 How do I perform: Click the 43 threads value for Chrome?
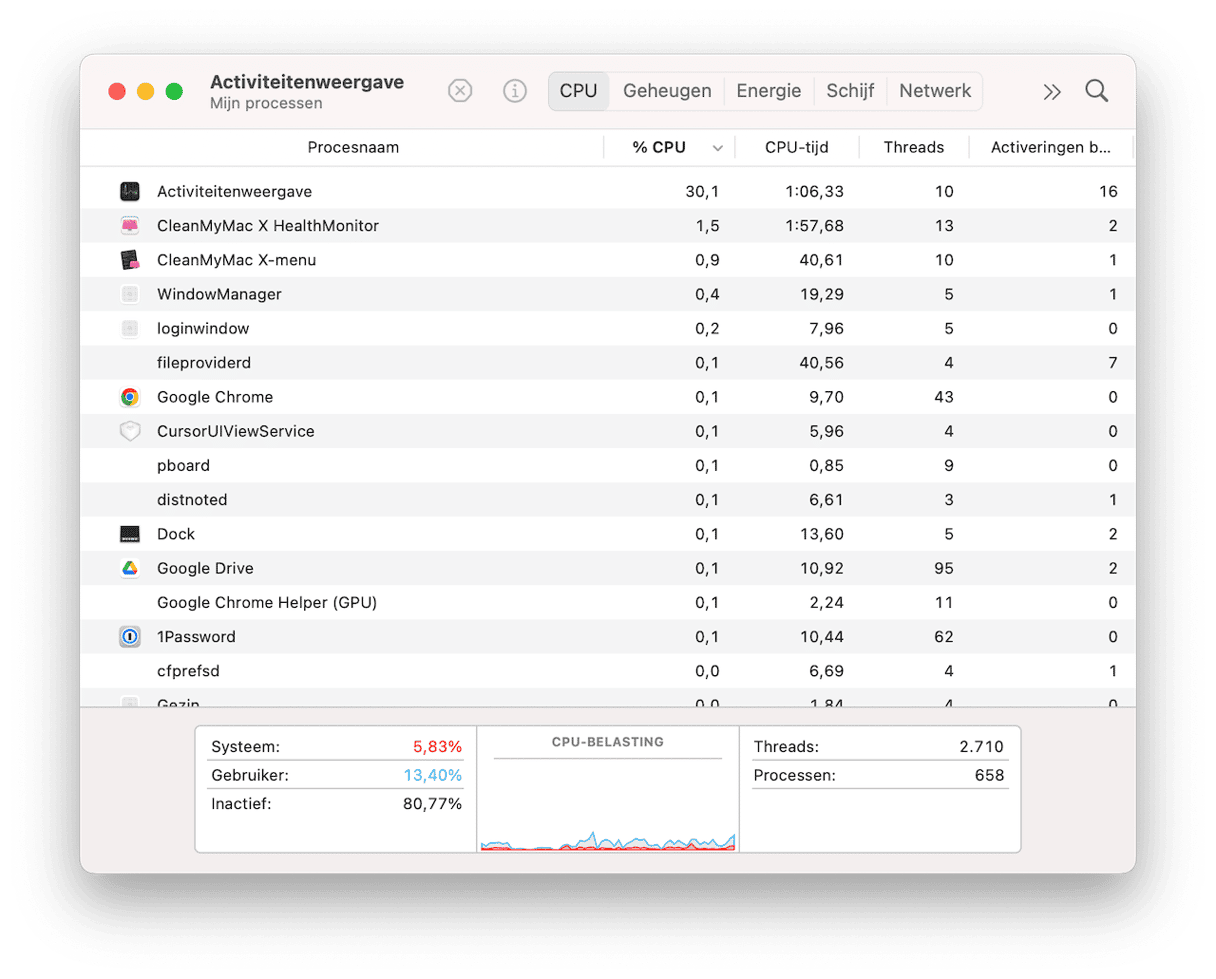click(943, 397)
